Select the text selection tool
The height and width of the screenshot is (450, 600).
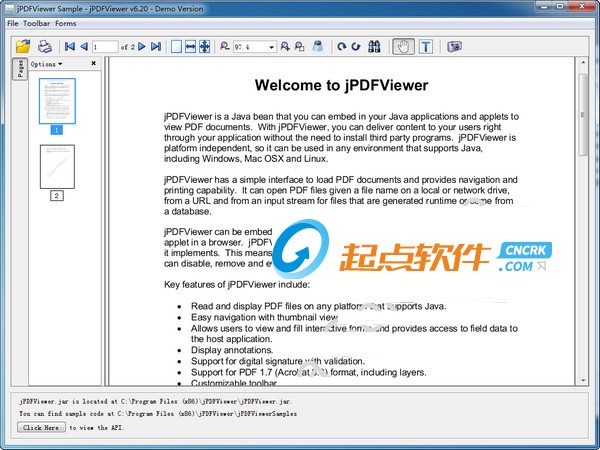tap(426, 47)
